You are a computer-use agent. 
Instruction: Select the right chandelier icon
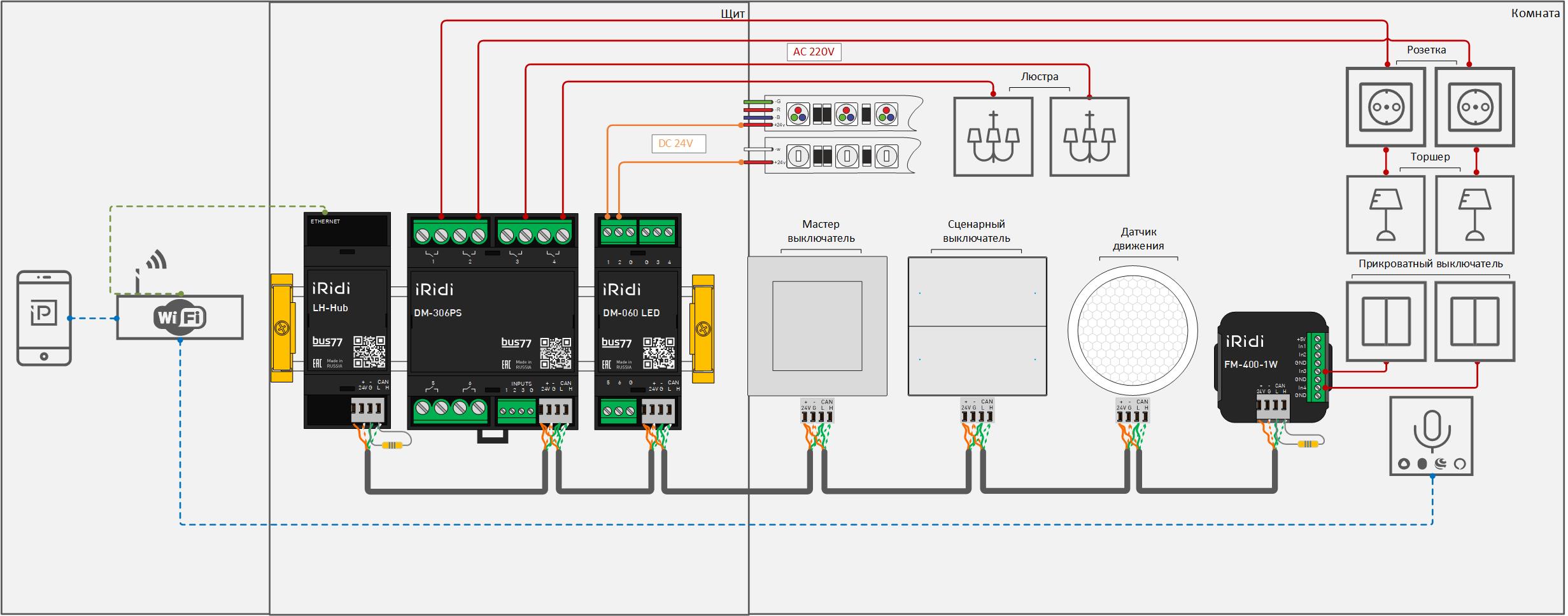(x=1089, y=137)
